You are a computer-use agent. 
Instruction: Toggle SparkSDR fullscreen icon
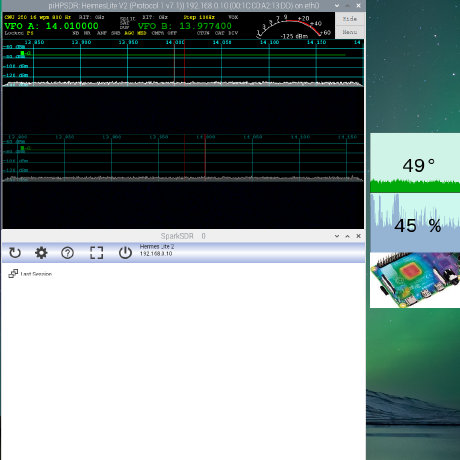click(97, 253)
